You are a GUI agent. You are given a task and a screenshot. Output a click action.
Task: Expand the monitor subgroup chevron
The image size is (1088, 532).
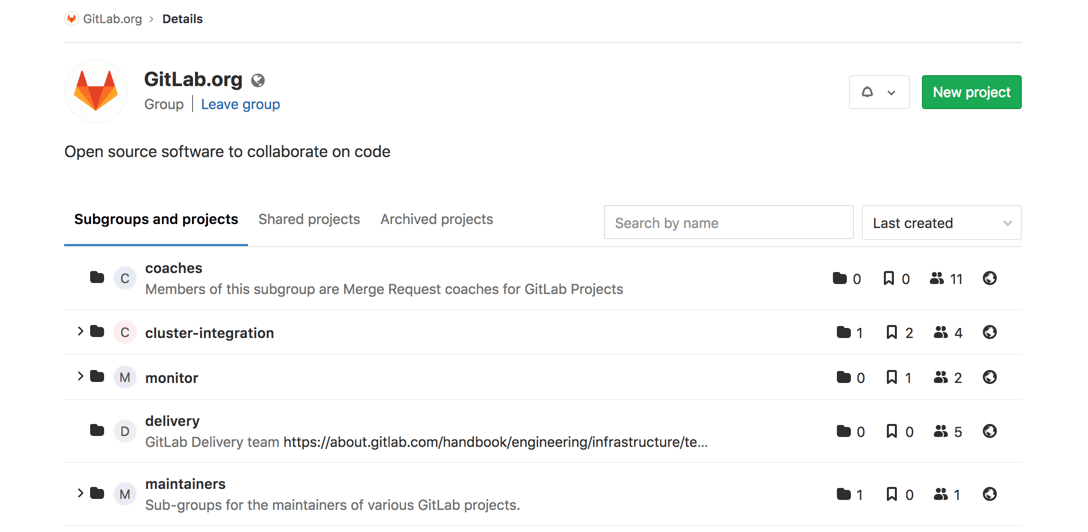pos(80,377)
